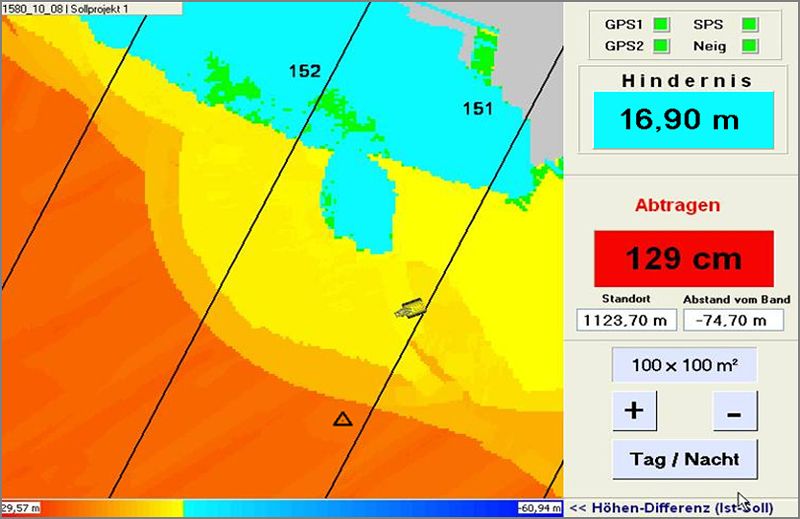Click the green Neig status indicator
This screenshot has width=800, height=519.
tap(748, 46)
